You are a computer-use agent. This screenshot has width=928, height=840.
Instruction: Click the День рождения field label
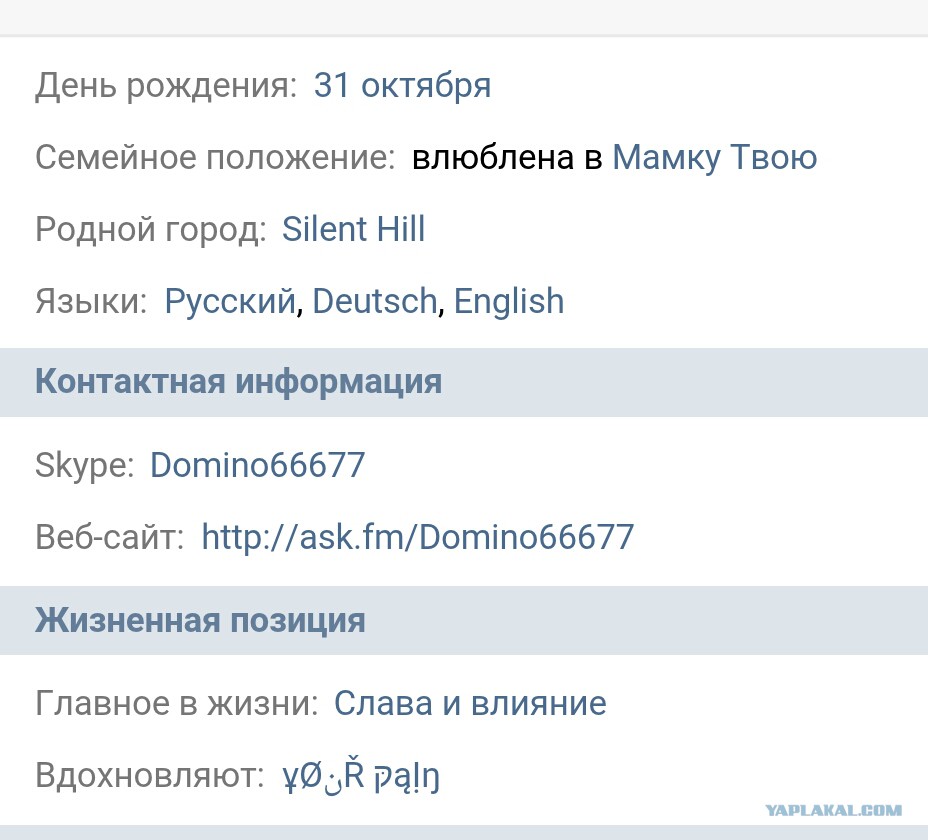tap(166, 86)
